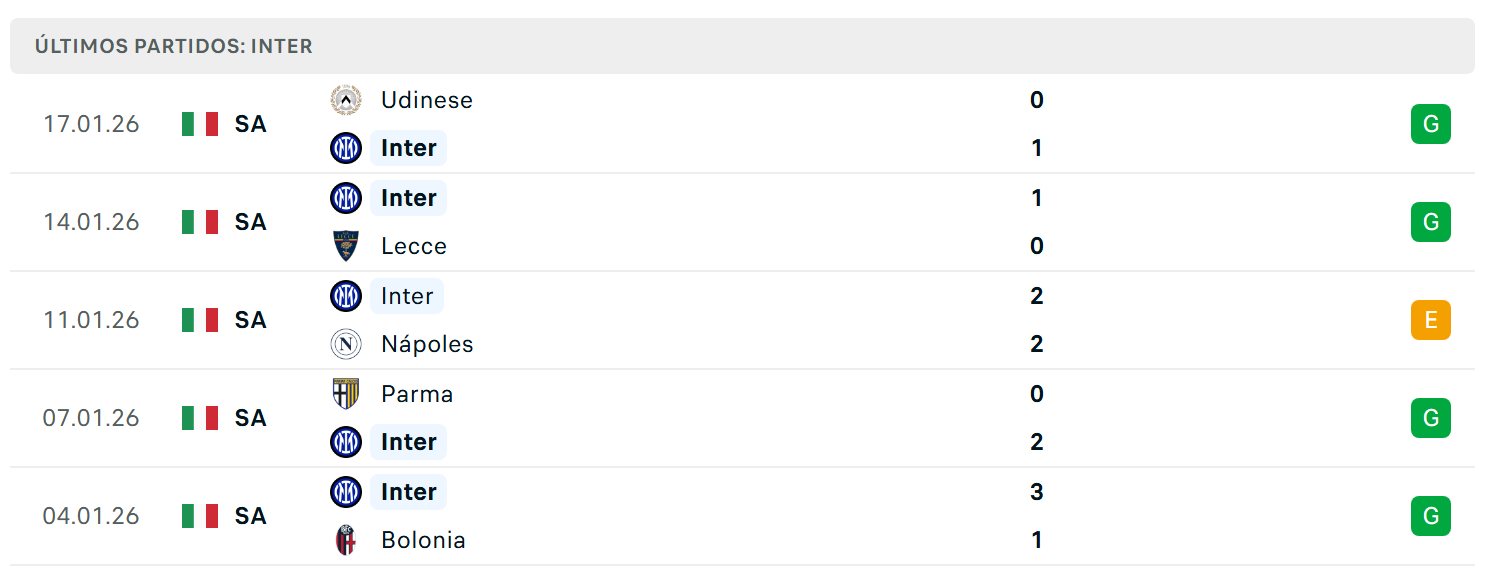Select the Bolonia team name
Image resolution: width=1490 pixels, height=581 pixels.
(423, 540)
